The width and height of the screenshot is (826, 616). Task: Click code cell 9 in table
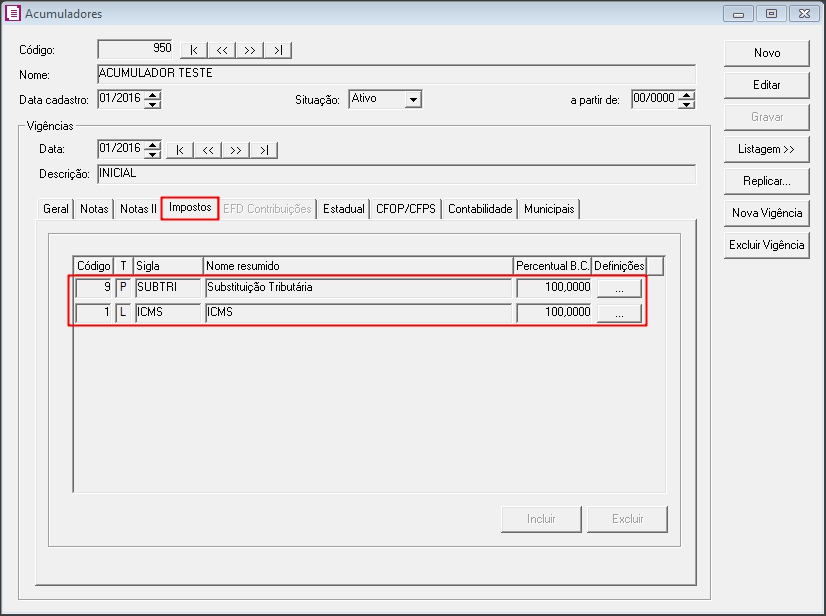94,288
